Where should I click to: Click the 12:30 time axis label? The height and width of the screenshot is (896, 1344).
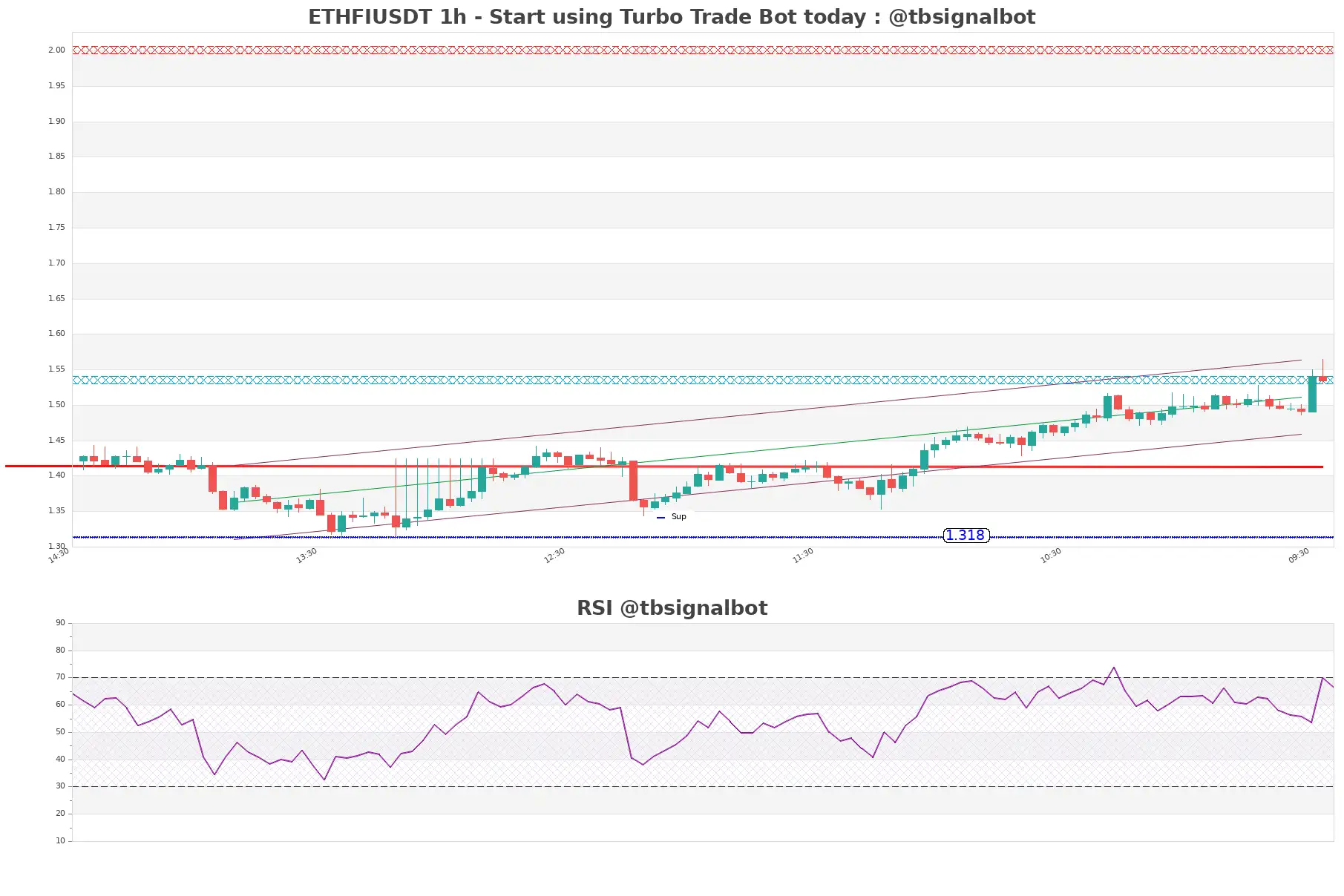pyautogui.click(x=554, y=556)
